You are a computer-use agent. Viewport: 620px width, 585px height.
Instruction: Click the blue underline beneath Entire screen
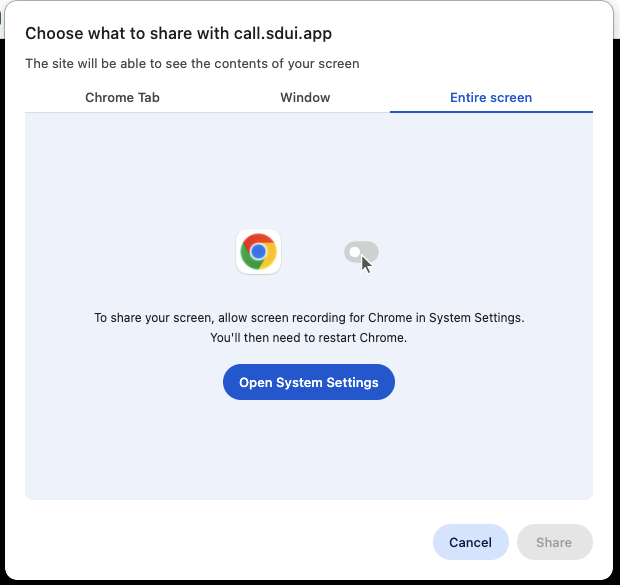tap(491, 112)
